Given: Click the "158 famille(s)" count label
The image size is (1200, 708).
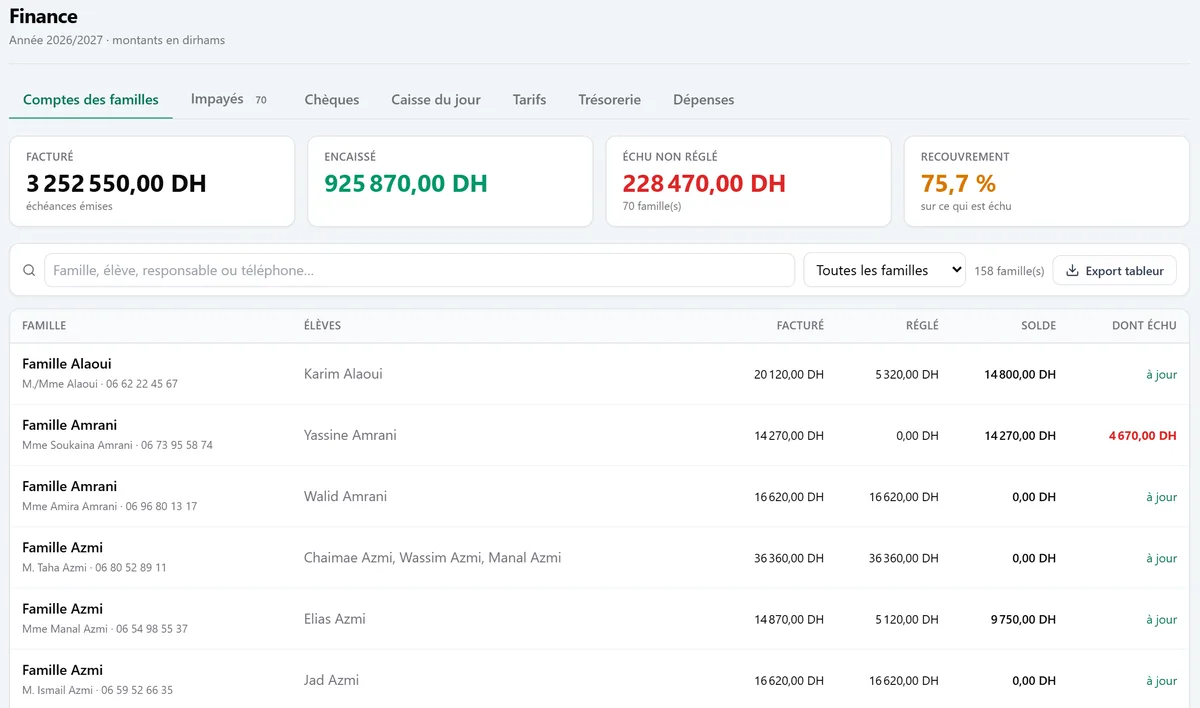Looking at the screenshot, I should coord(1009,271).
